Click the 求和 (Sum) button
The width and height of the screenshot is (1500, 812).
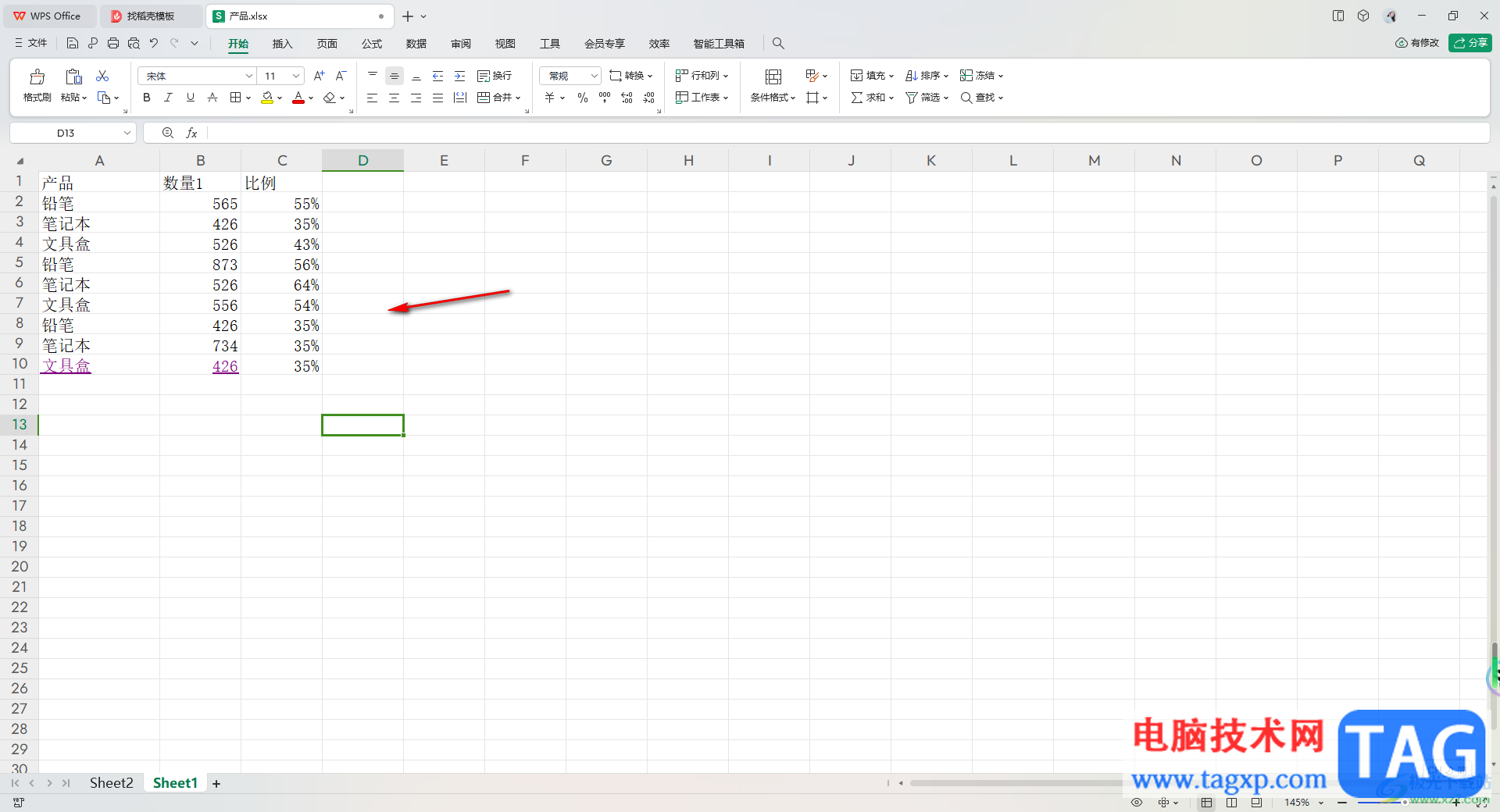tap(872, 98)
